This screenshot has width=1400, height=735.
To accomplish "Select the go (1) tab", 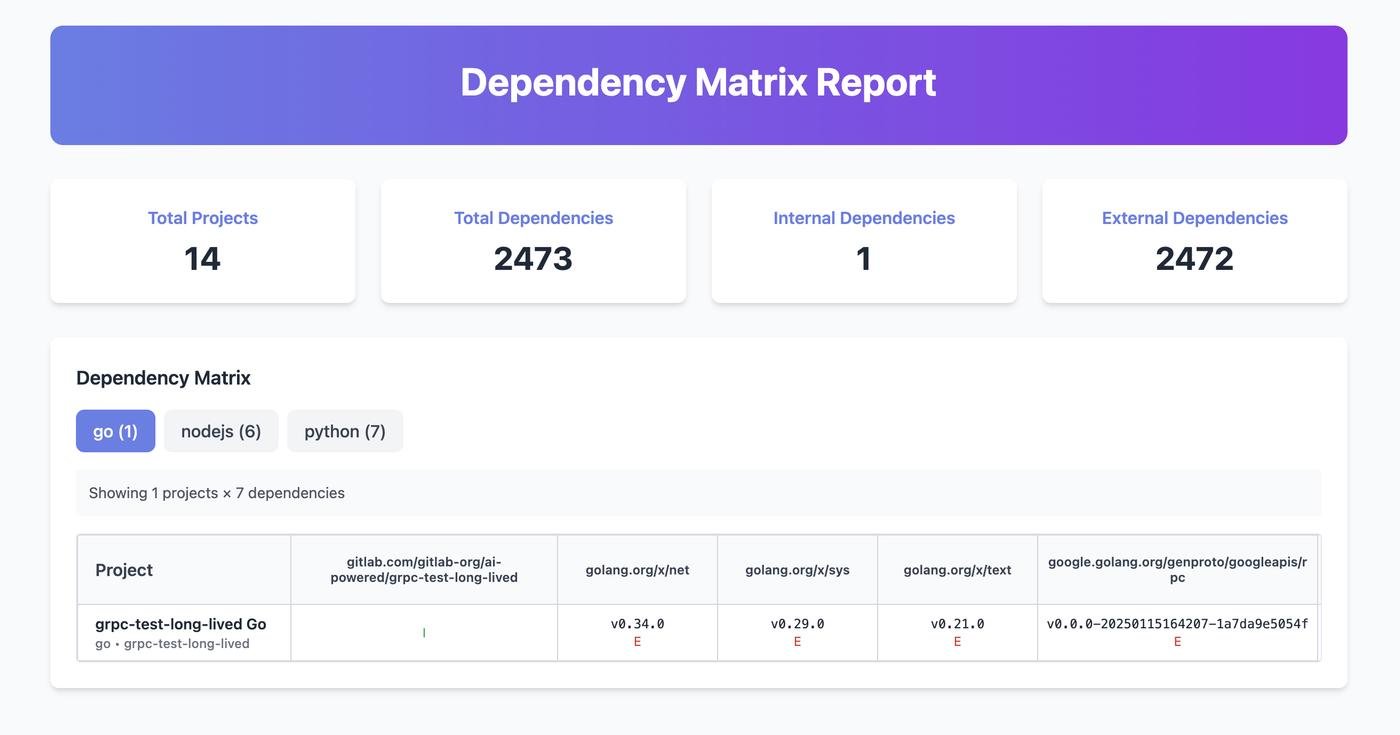I will (115, 431).
